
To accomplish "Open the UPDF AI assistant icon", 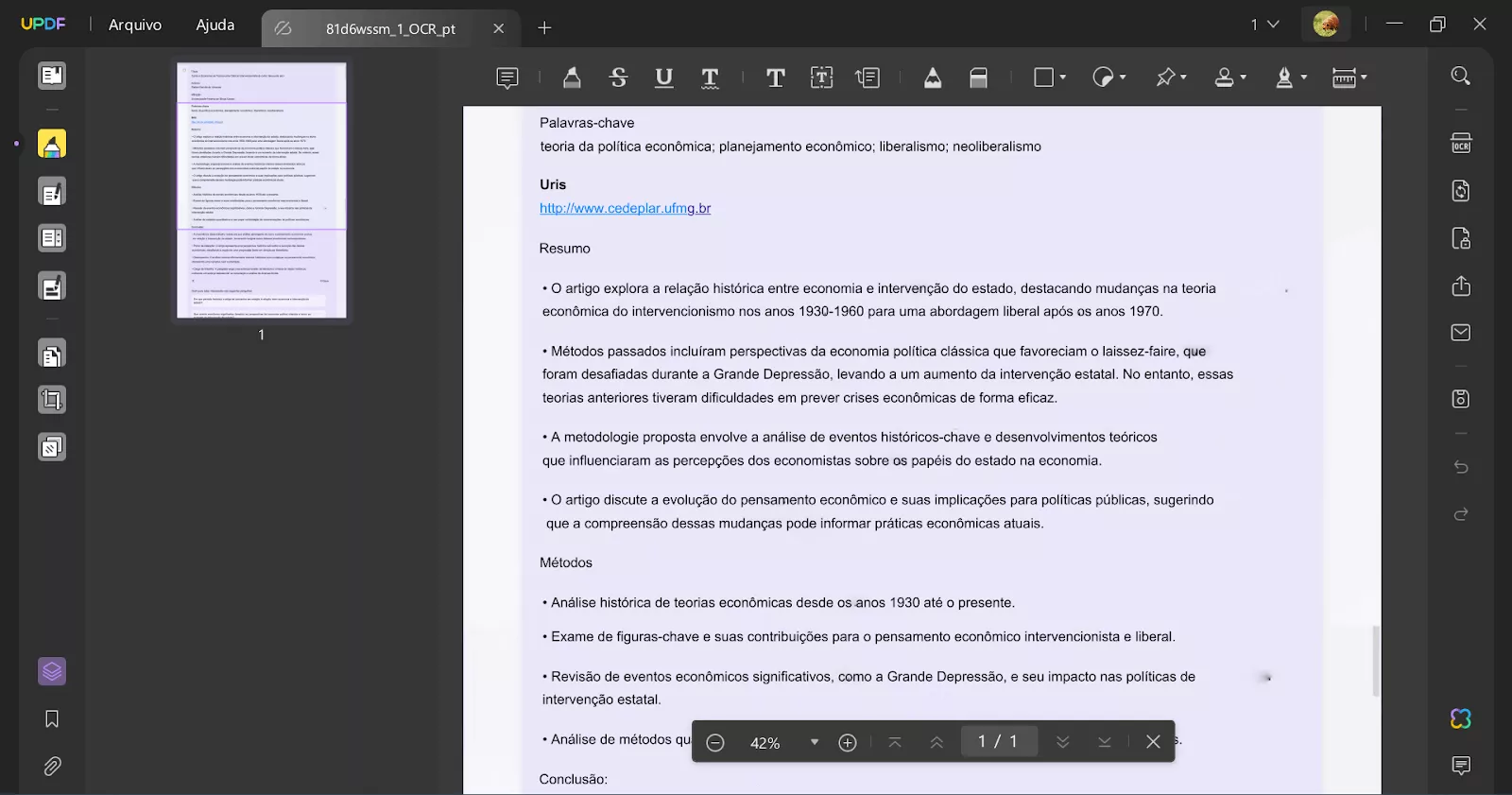I will pyautogui.click(x=1461, y=718).
